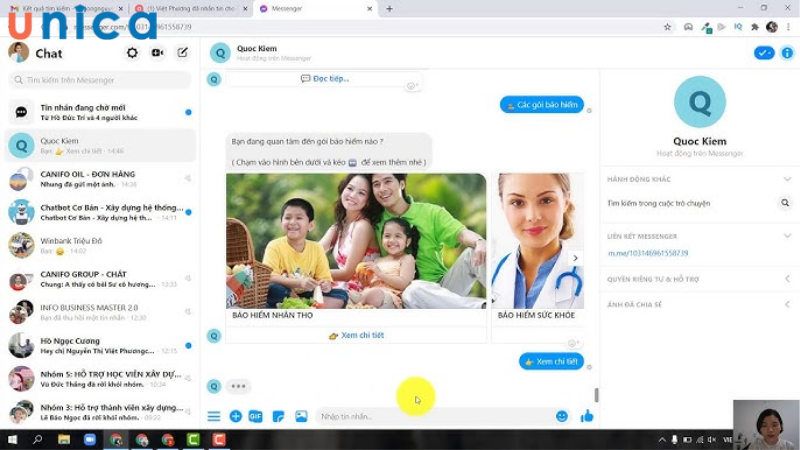Click the chat scrollbar thumb
The height and width of the screenshot is (450, 800).
coord(596,394)
